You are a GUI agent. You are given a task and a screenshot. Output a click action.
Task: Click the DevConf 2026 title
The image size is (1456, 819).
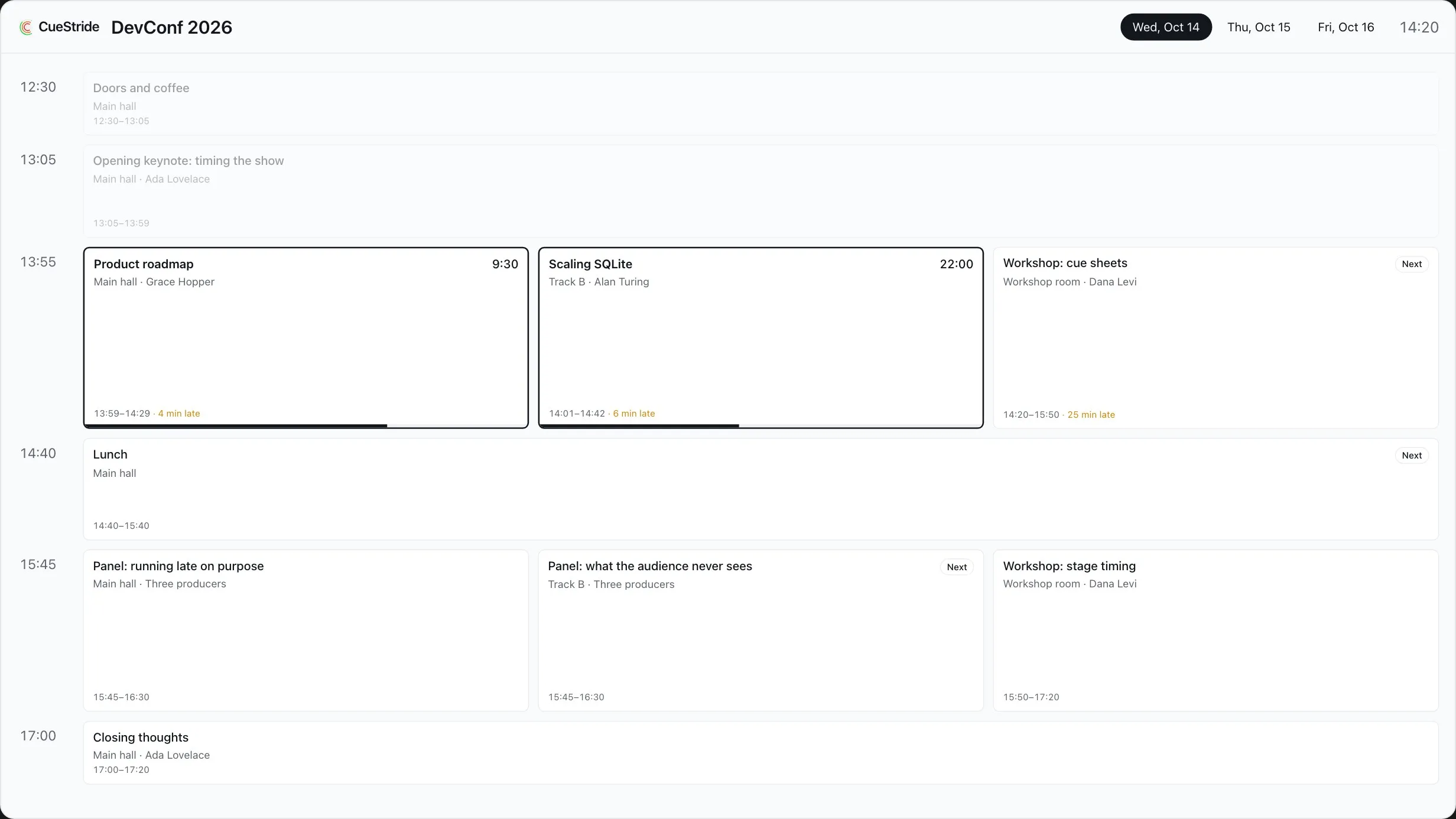(x=171, y=27)
